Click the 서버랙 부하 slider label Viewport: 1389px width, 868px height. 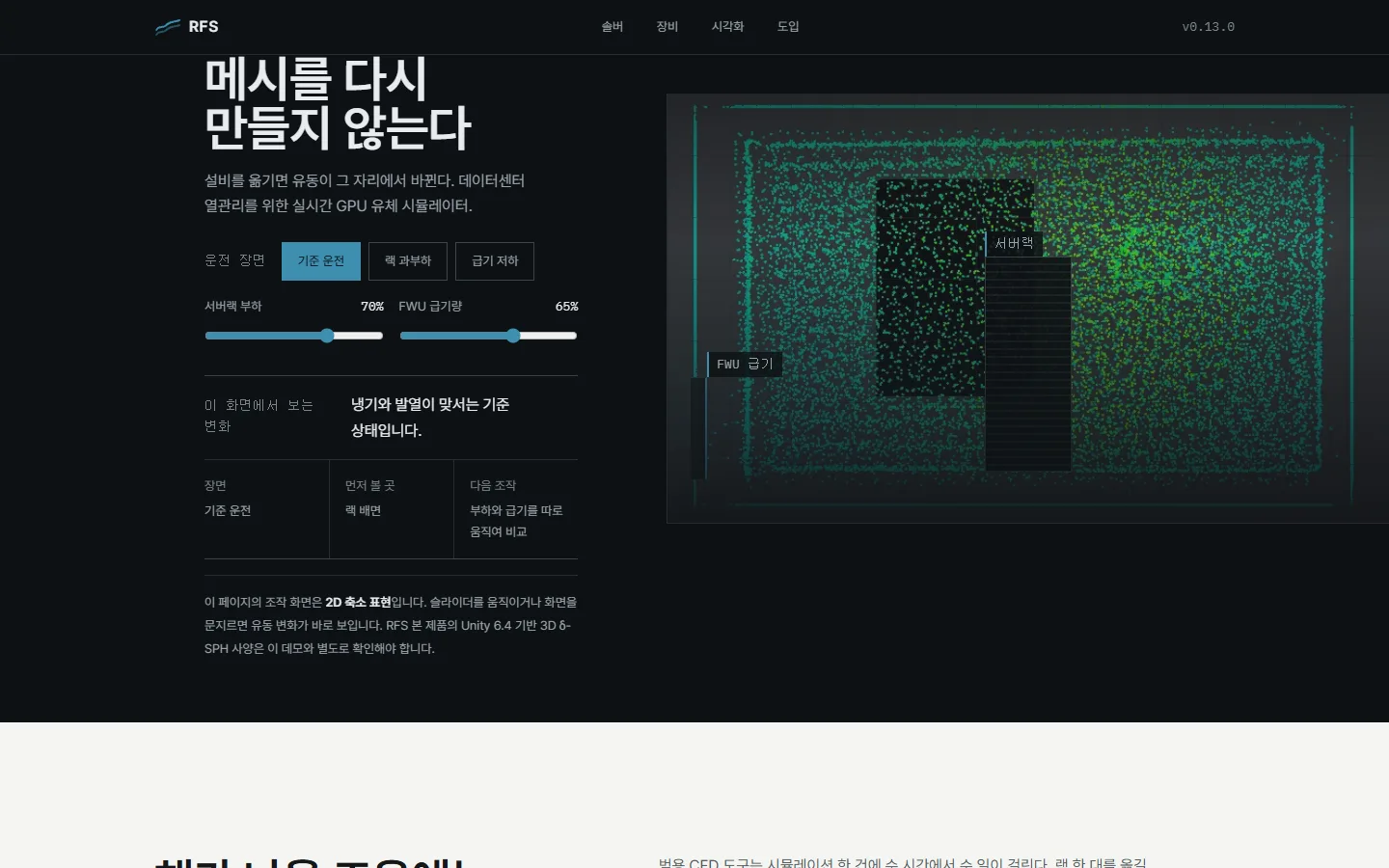pos(233,307)
